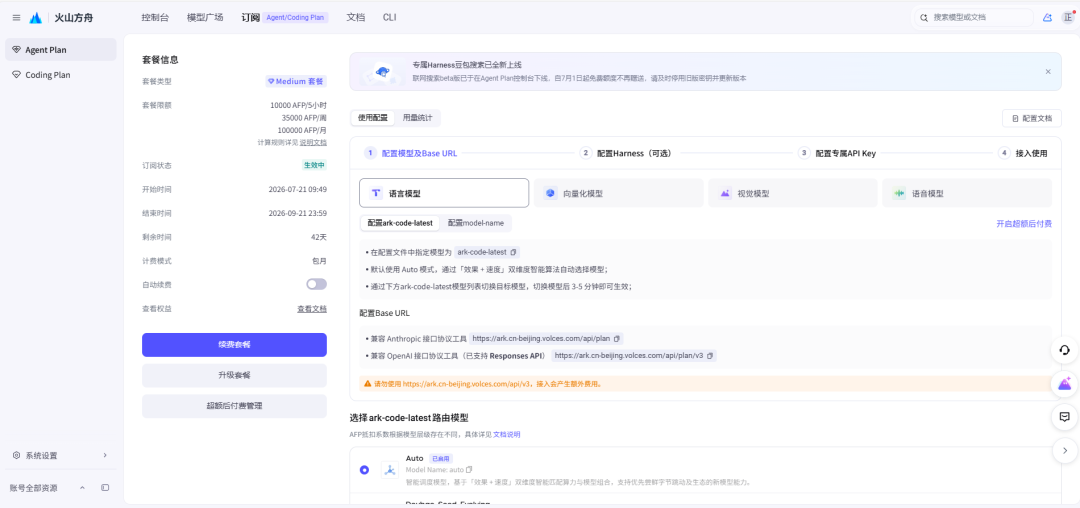Open the 配置文档 button

(1032, 118)
